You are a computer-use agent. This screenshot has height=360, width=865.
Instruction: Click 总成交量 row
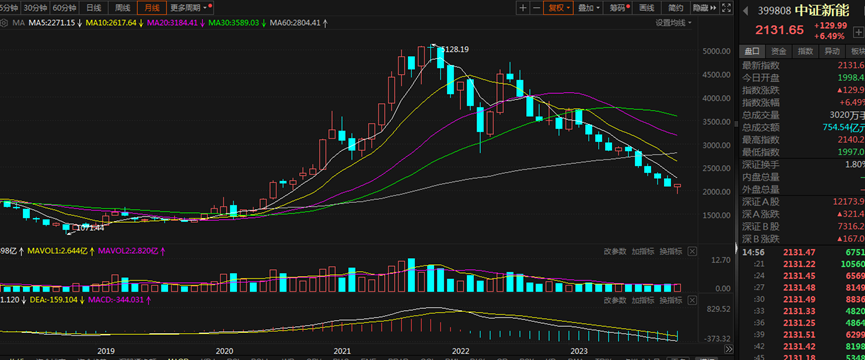click(x=802, y=115)
